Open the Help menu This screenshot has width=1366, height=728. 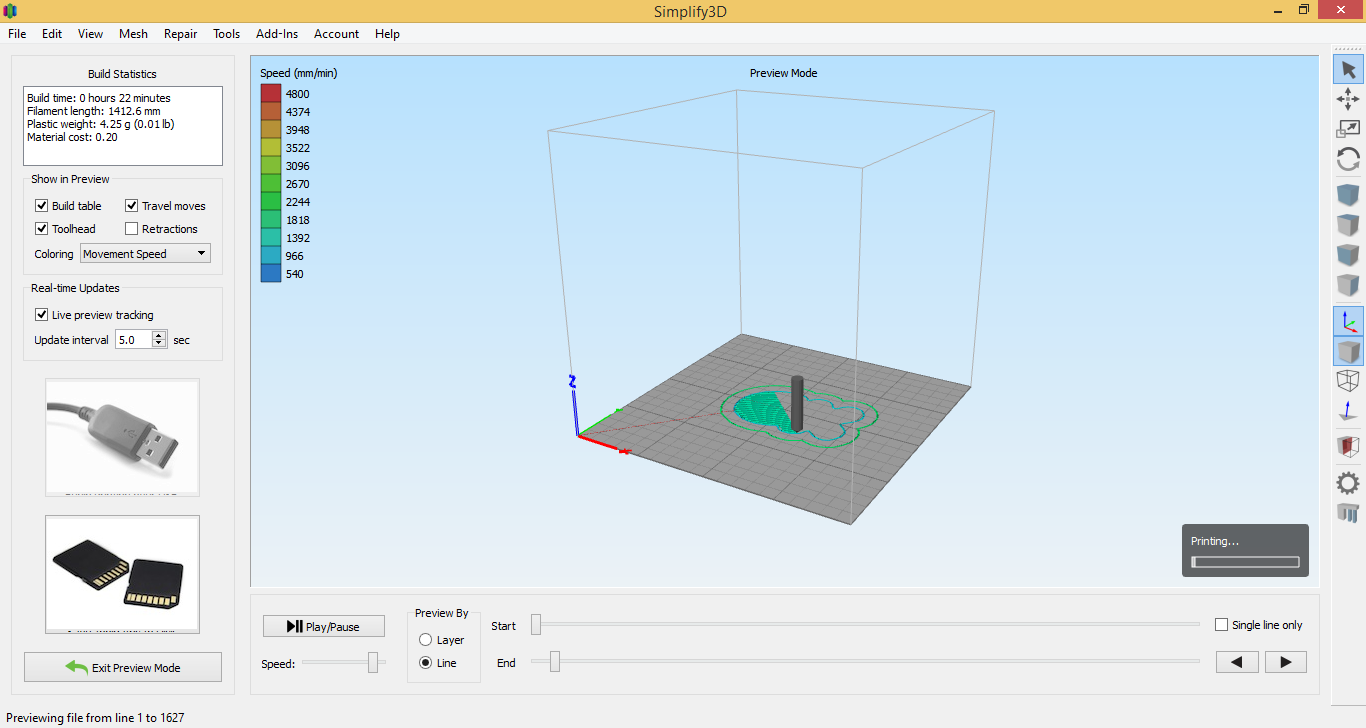point(388,34)
